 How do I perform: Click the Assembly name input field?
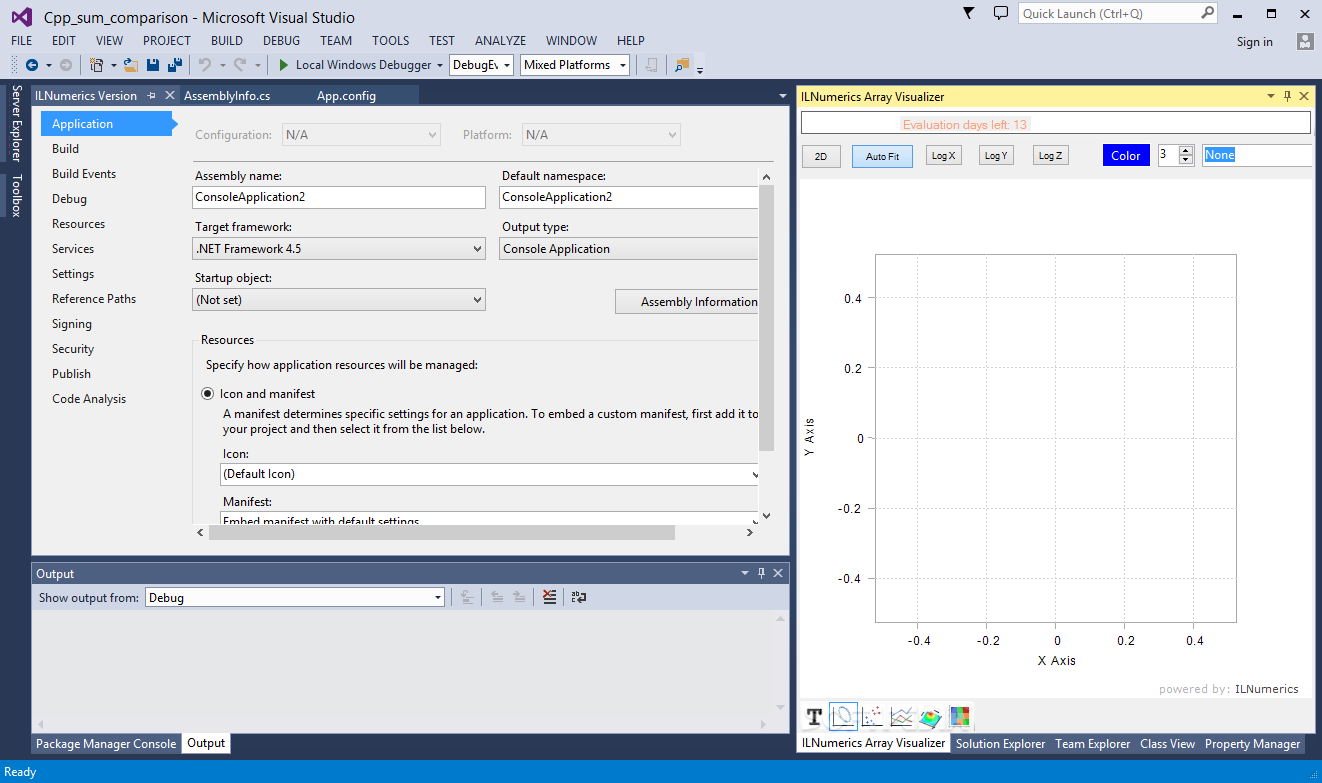(x=339, y=197)
